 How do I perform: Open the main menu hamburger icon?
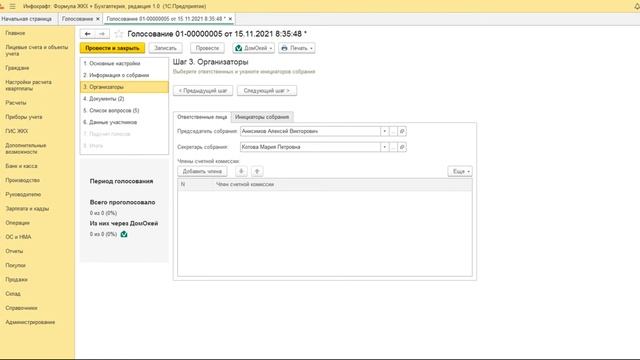[x=13, y=6]
